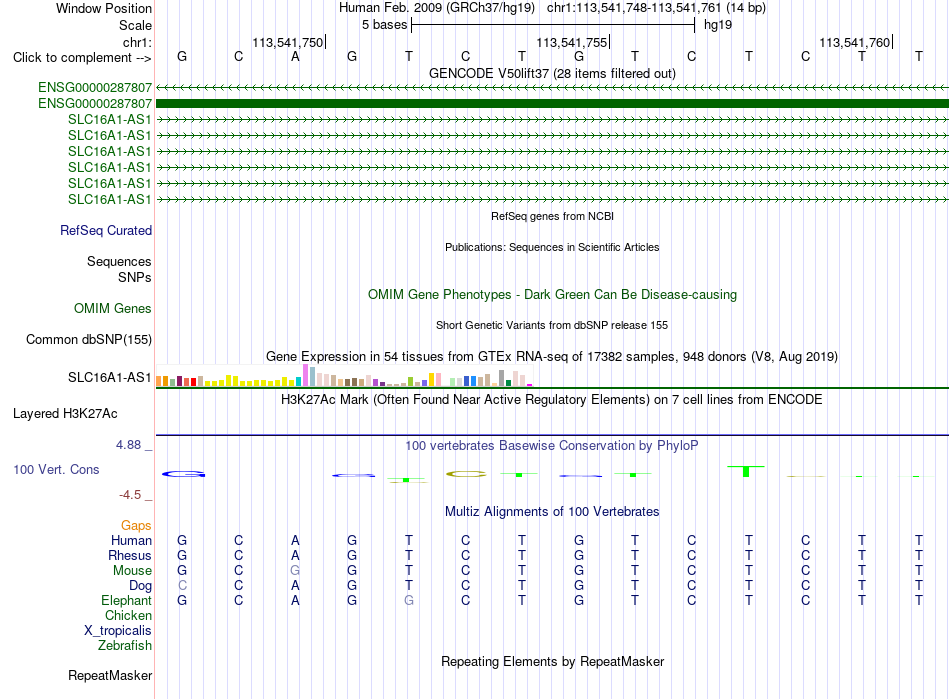
Task: Click the '5 bases' scale label
Action: point(384,25)
